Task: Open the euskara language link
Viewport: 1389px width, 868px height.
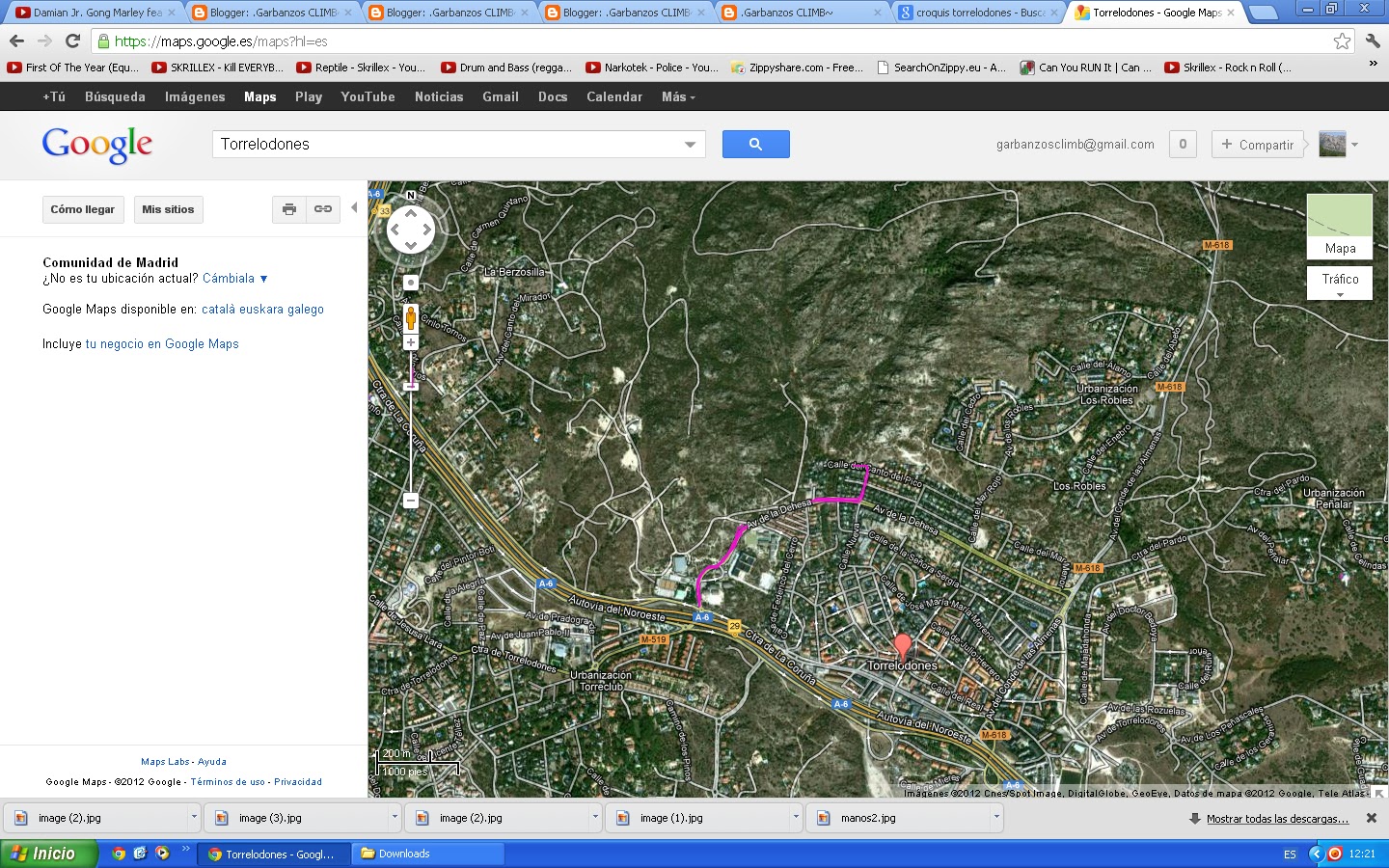Action: (x=261, y=310)
